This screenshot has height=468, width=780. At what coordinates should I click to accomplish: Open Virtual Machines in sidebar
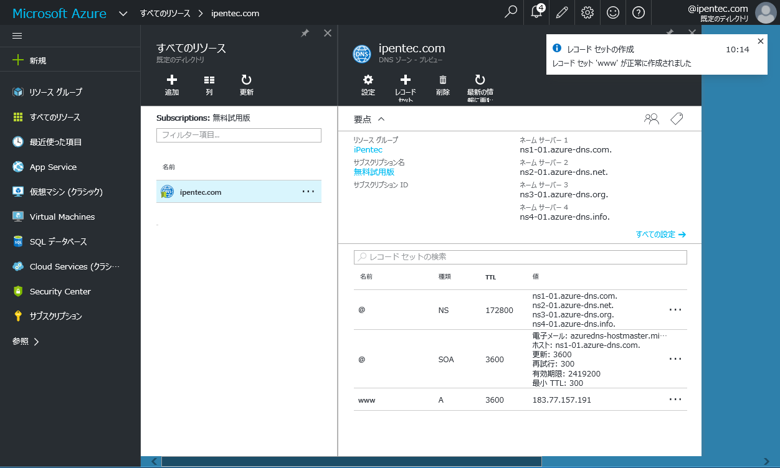pyautogui.click(x=54, y=216)
